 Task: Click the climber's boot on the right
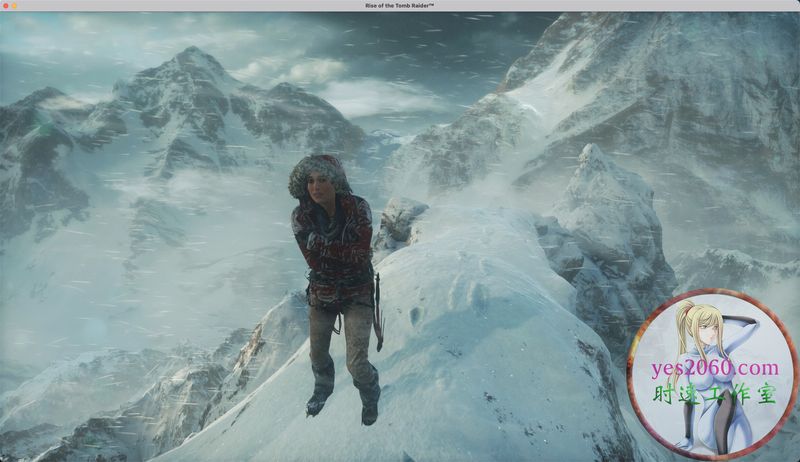coord(369,409)
